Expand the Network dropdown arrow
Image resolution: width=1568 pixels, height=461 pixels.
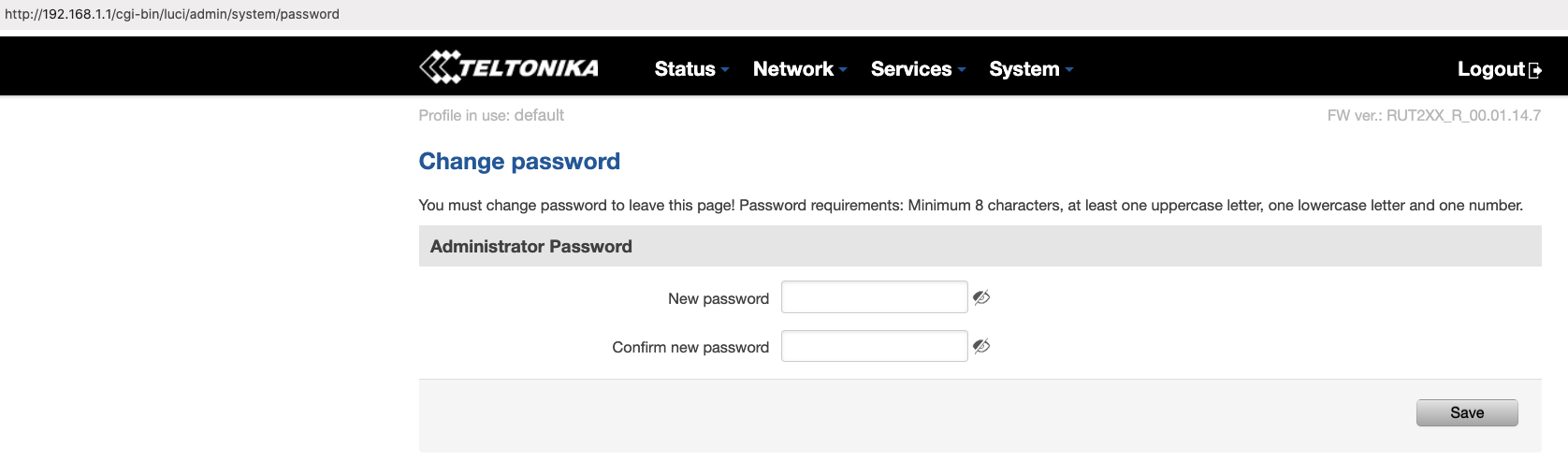(843, 70)
